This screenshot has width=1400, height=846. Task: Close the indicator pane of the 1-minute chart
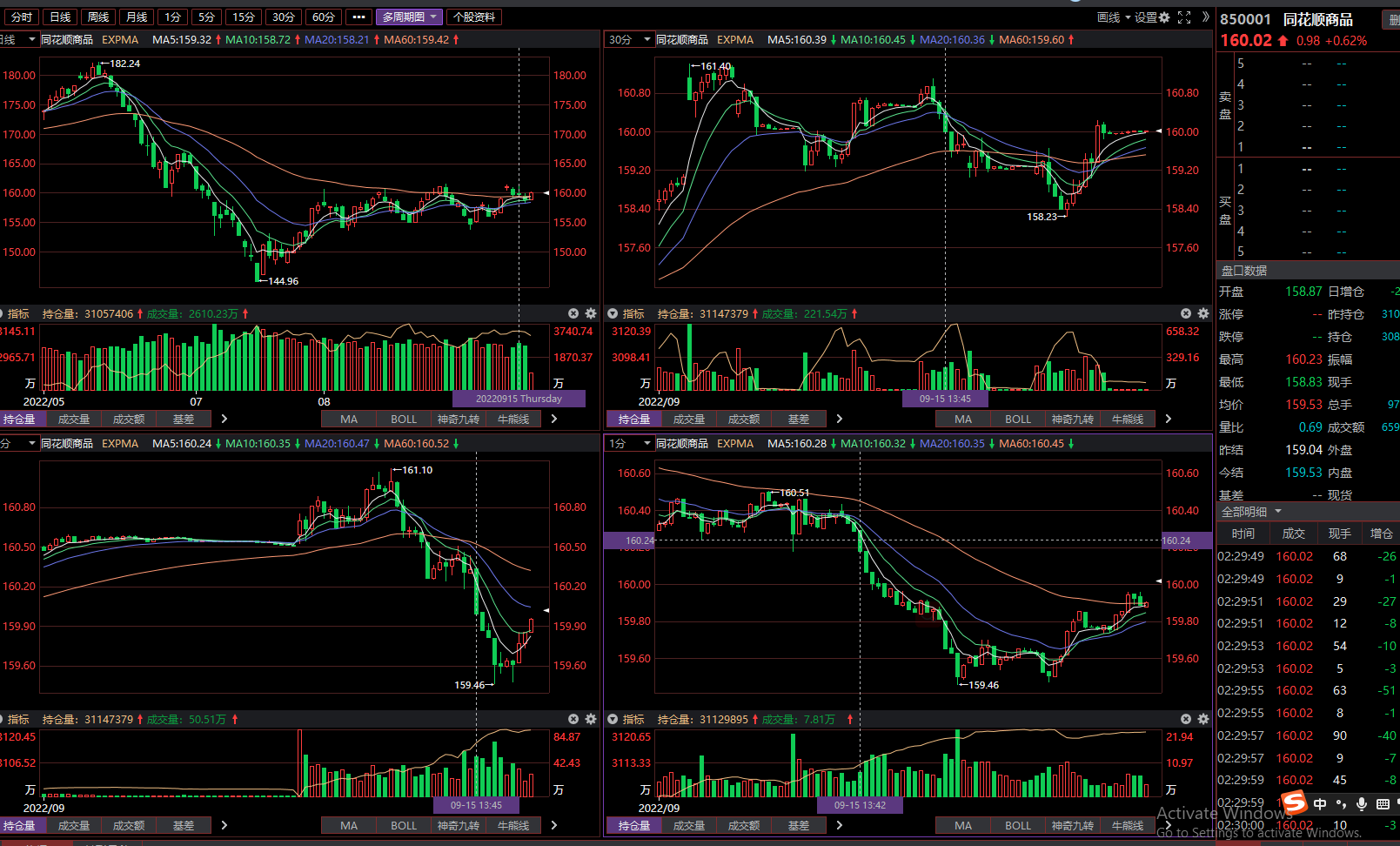pos(1186,719)
